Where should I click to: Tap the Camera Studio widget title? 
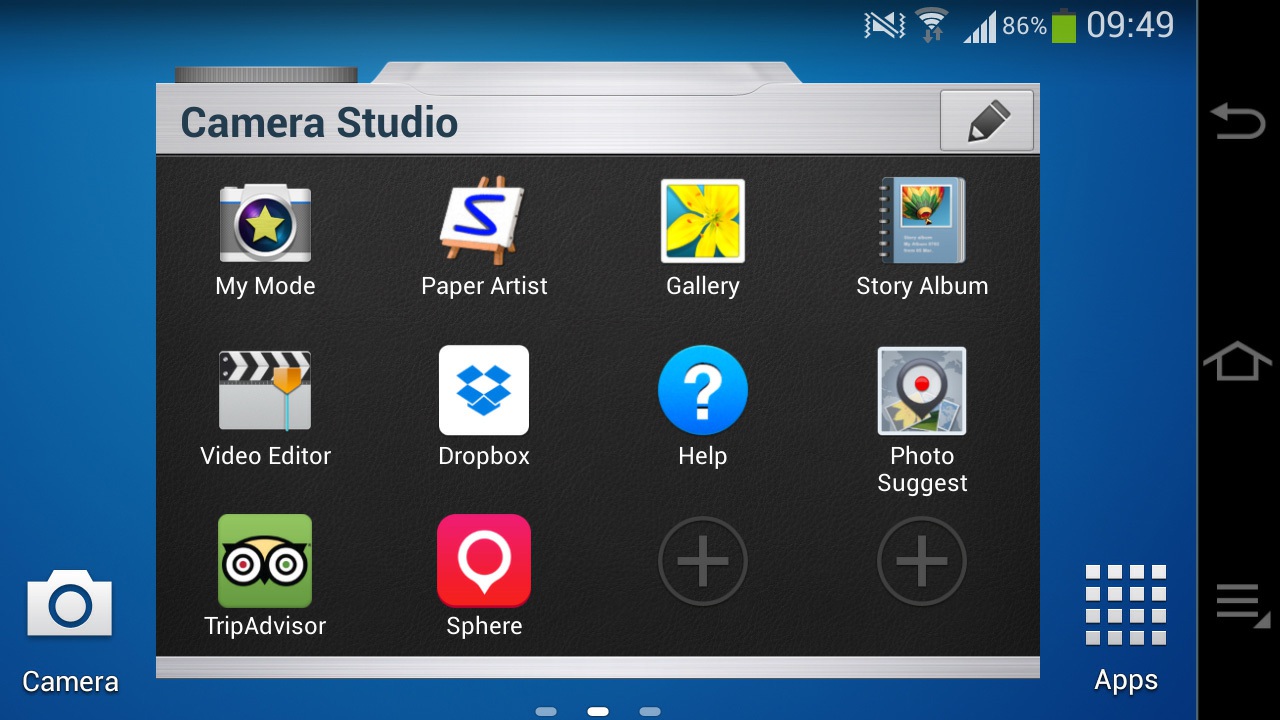(x=319, y=123)
